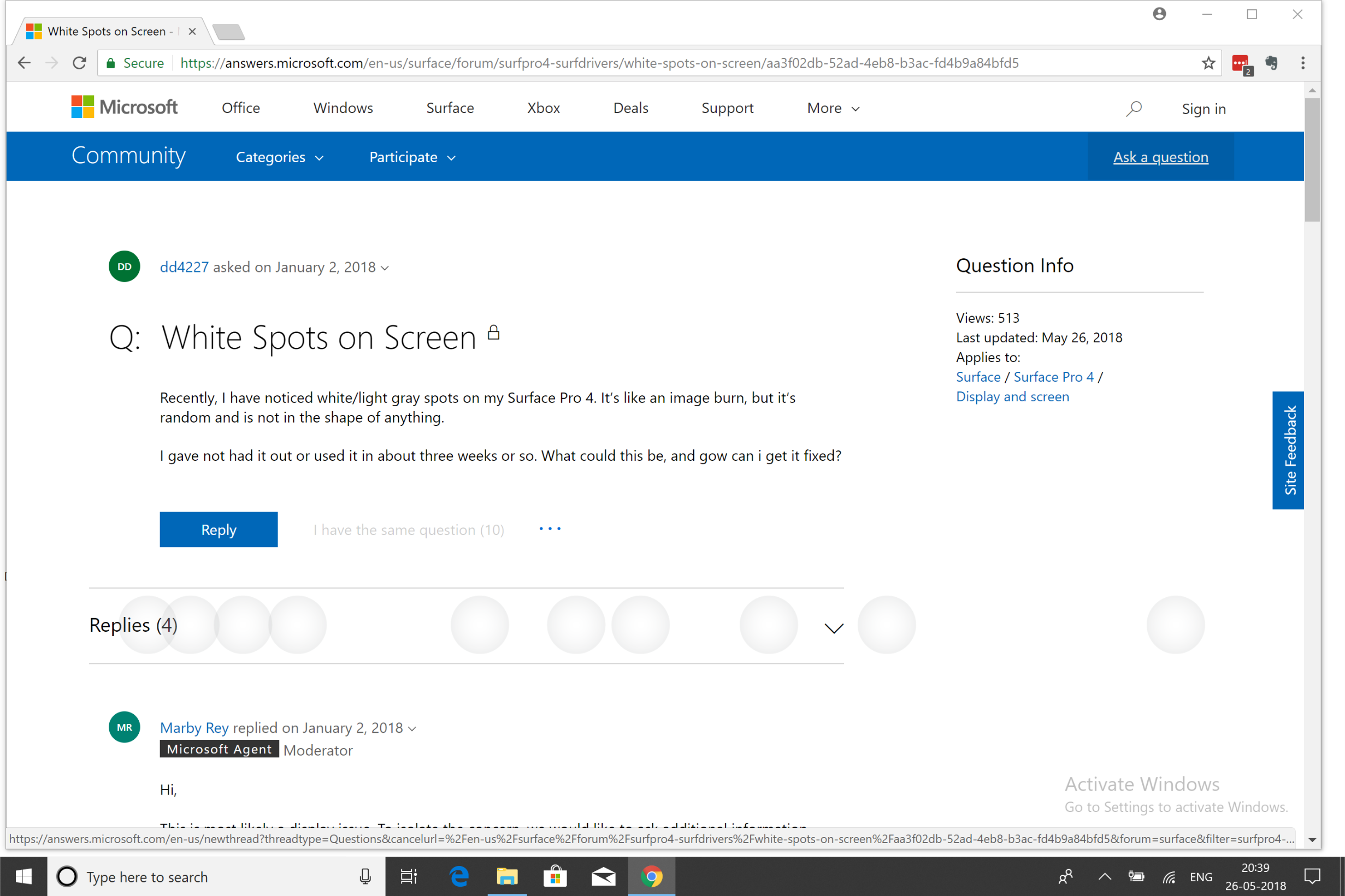Open Microsoft Edge from the taskbar
The width and height of the screenshot is (1345, 896).
point(459,876)
